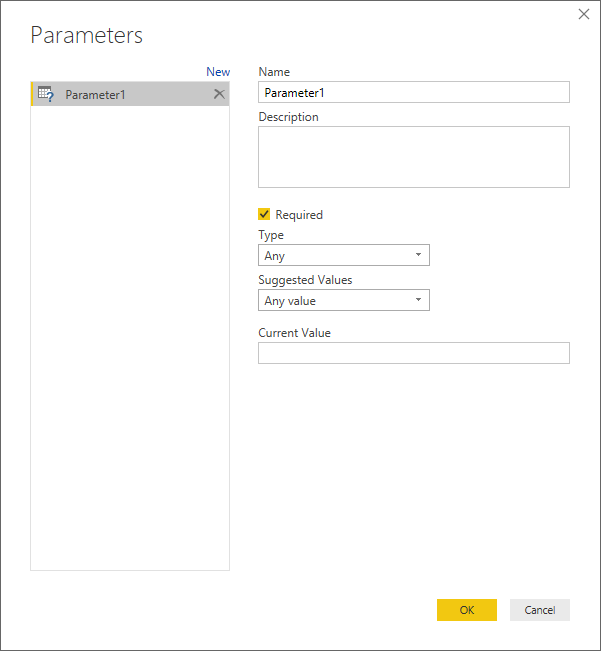Click the Required label text
This screenshot has width=601, height=651.
299,215
